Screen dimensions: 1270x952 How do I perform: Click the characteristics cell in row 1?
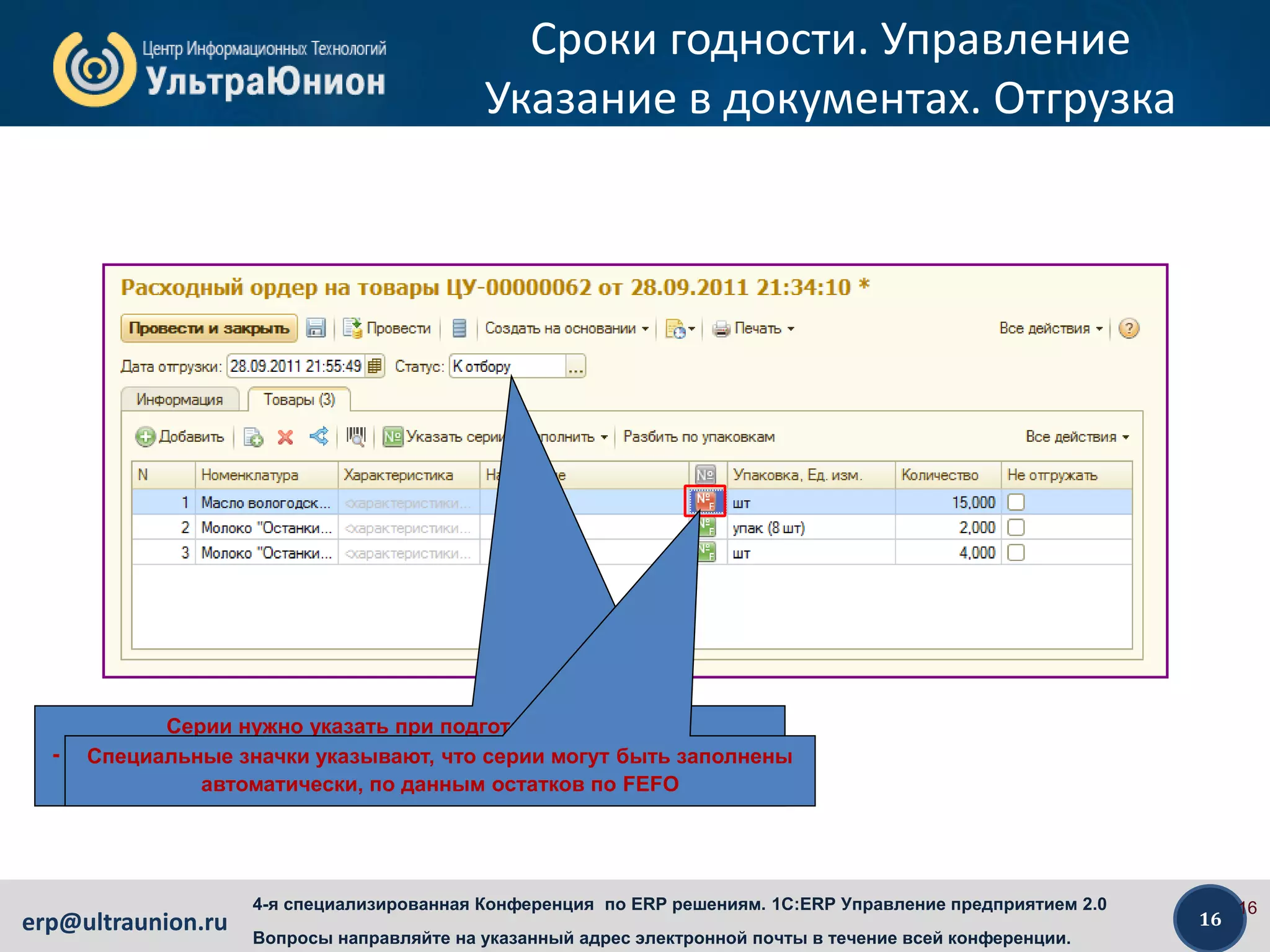pos(409,502)
